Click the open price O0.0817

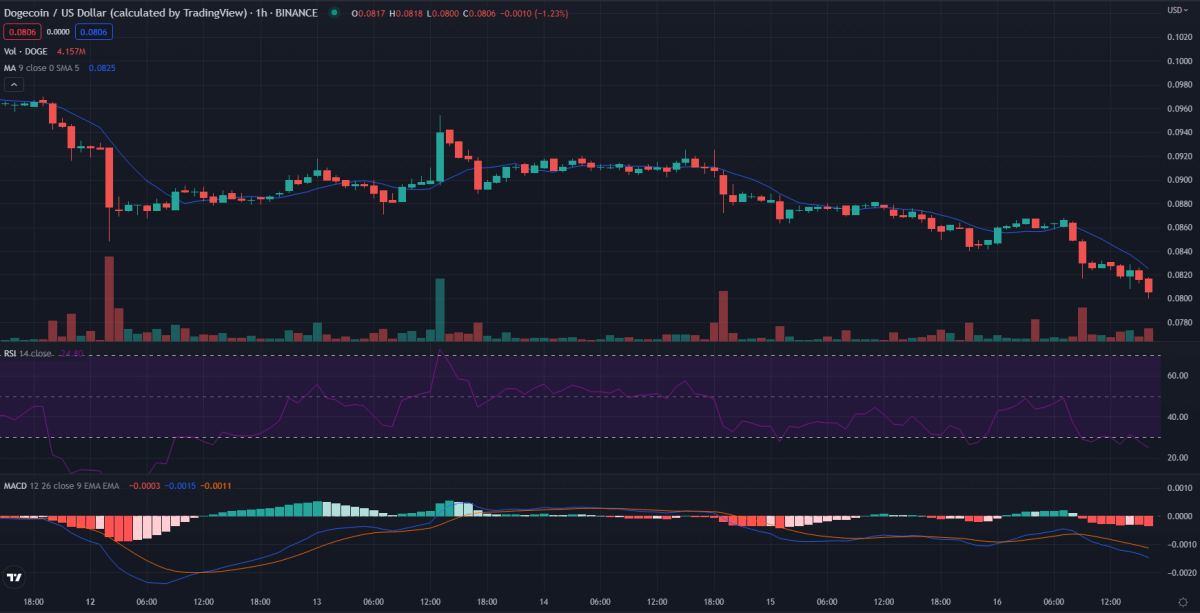pos(367,12)
